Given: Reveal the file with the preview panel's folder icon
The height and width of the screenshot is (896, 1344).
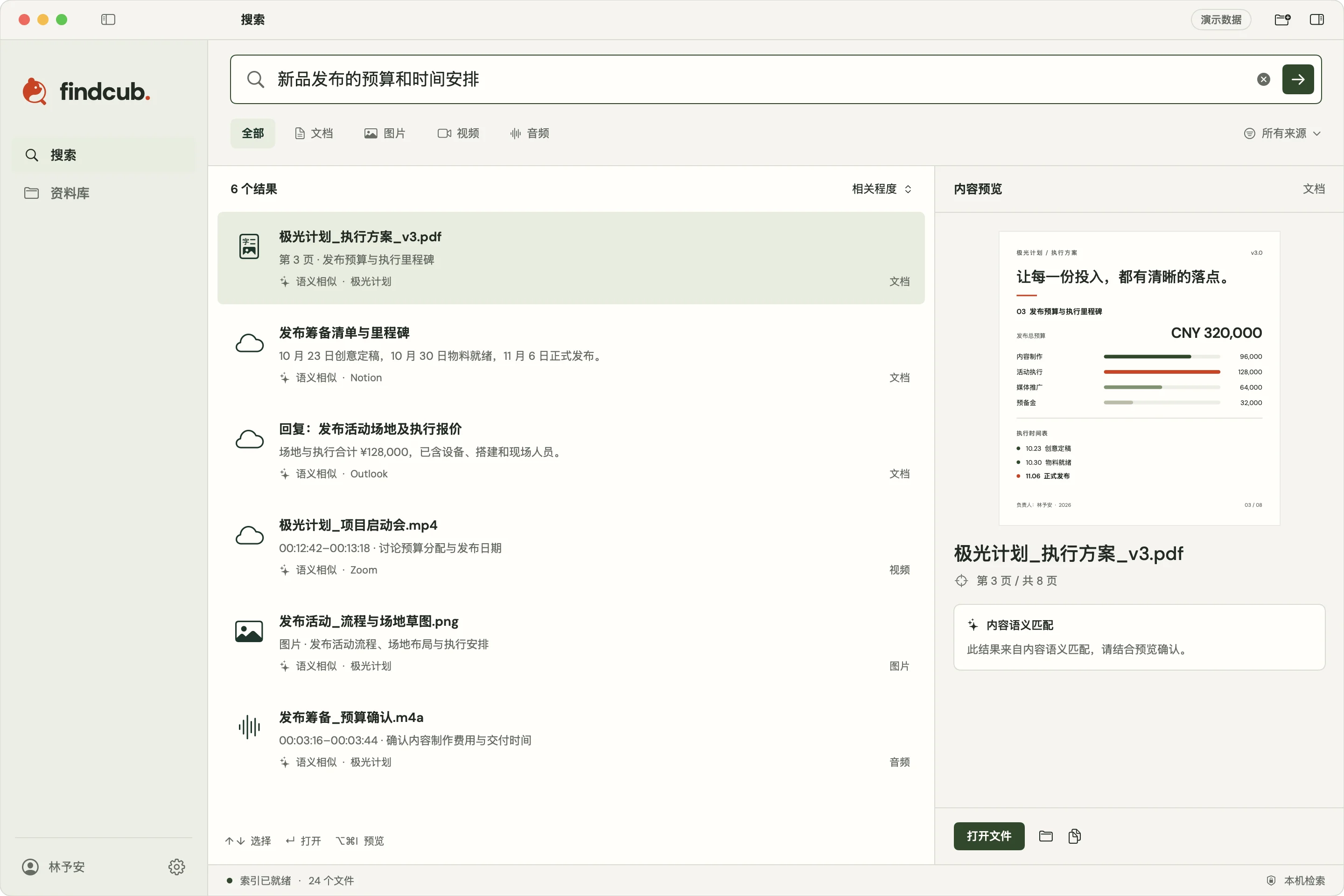Looking at the screenshot, I should point(1046,836).
